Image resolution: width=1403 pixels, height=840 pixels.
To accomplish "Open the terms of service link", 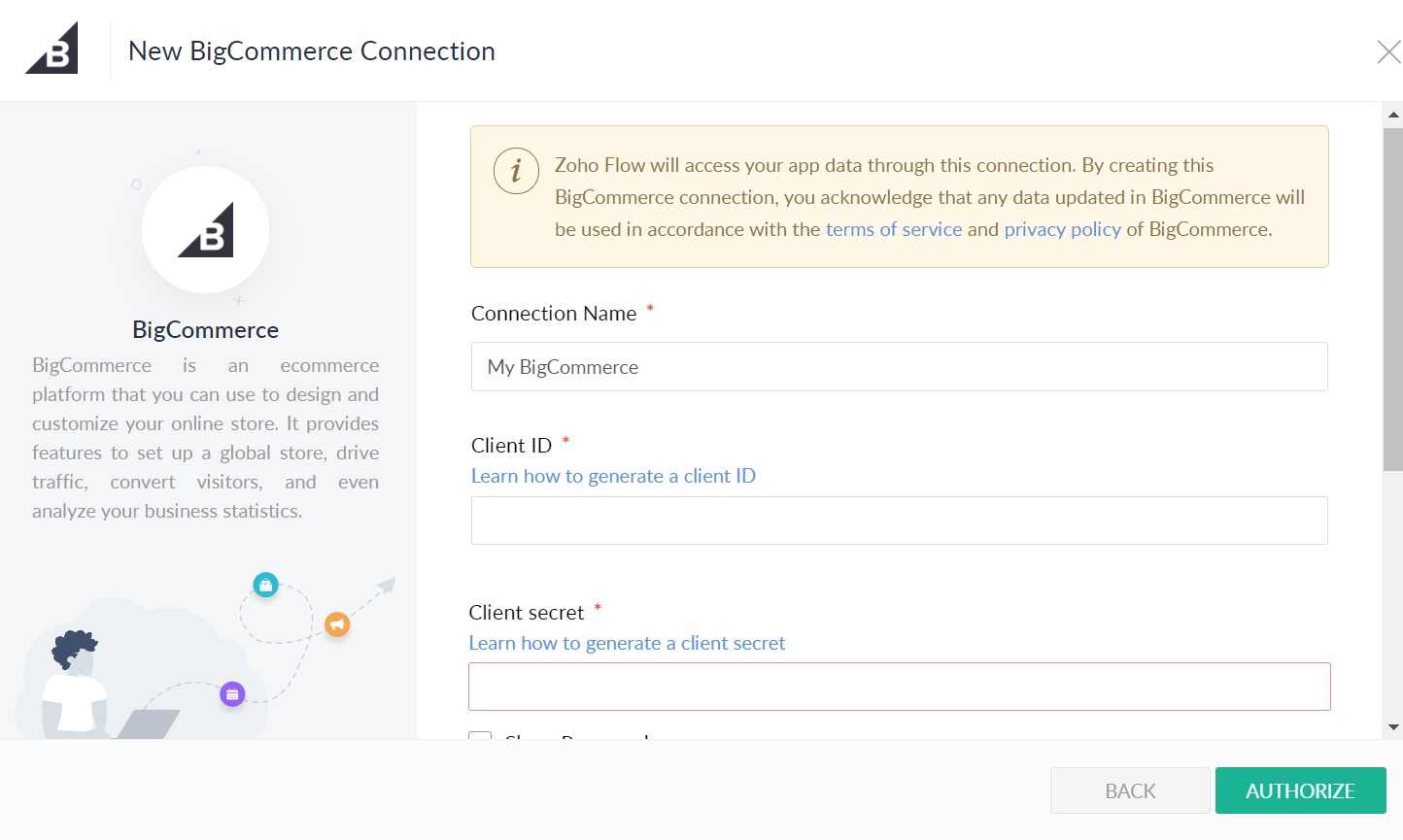I will coord(893,229).
